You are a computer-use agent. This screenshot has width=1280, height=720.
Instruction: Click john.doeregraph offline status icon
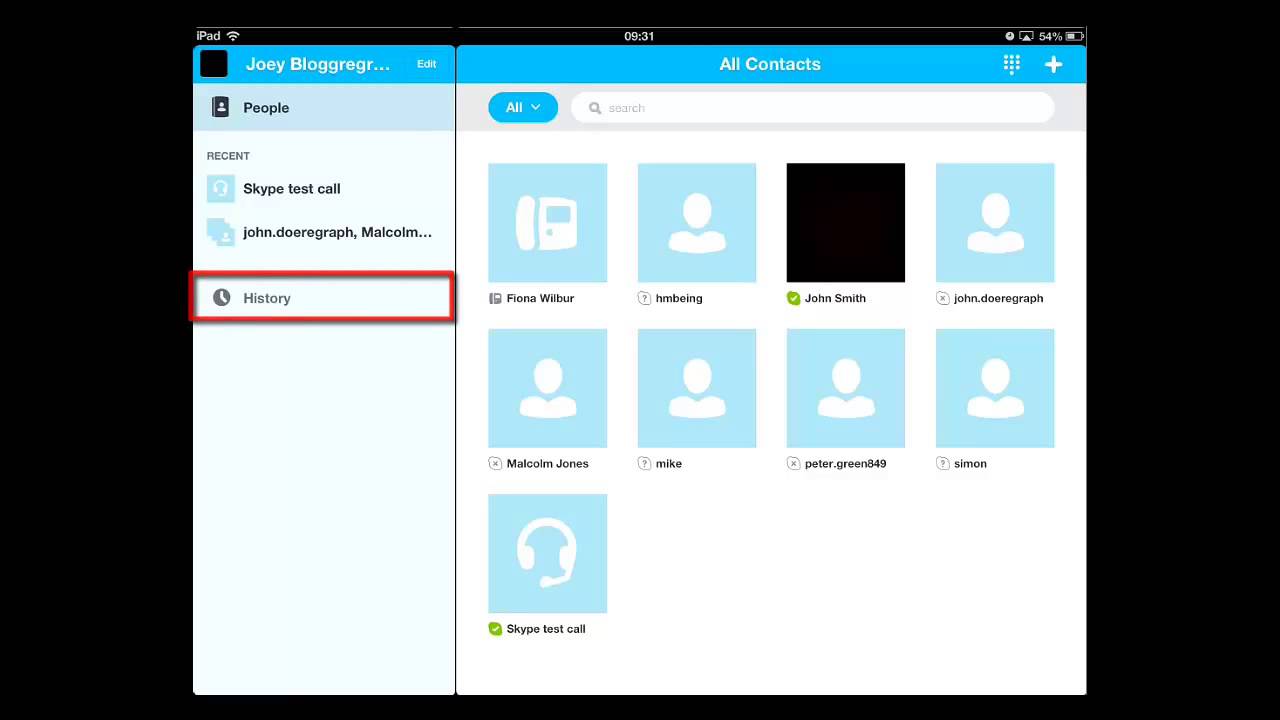tap(942, 298)
